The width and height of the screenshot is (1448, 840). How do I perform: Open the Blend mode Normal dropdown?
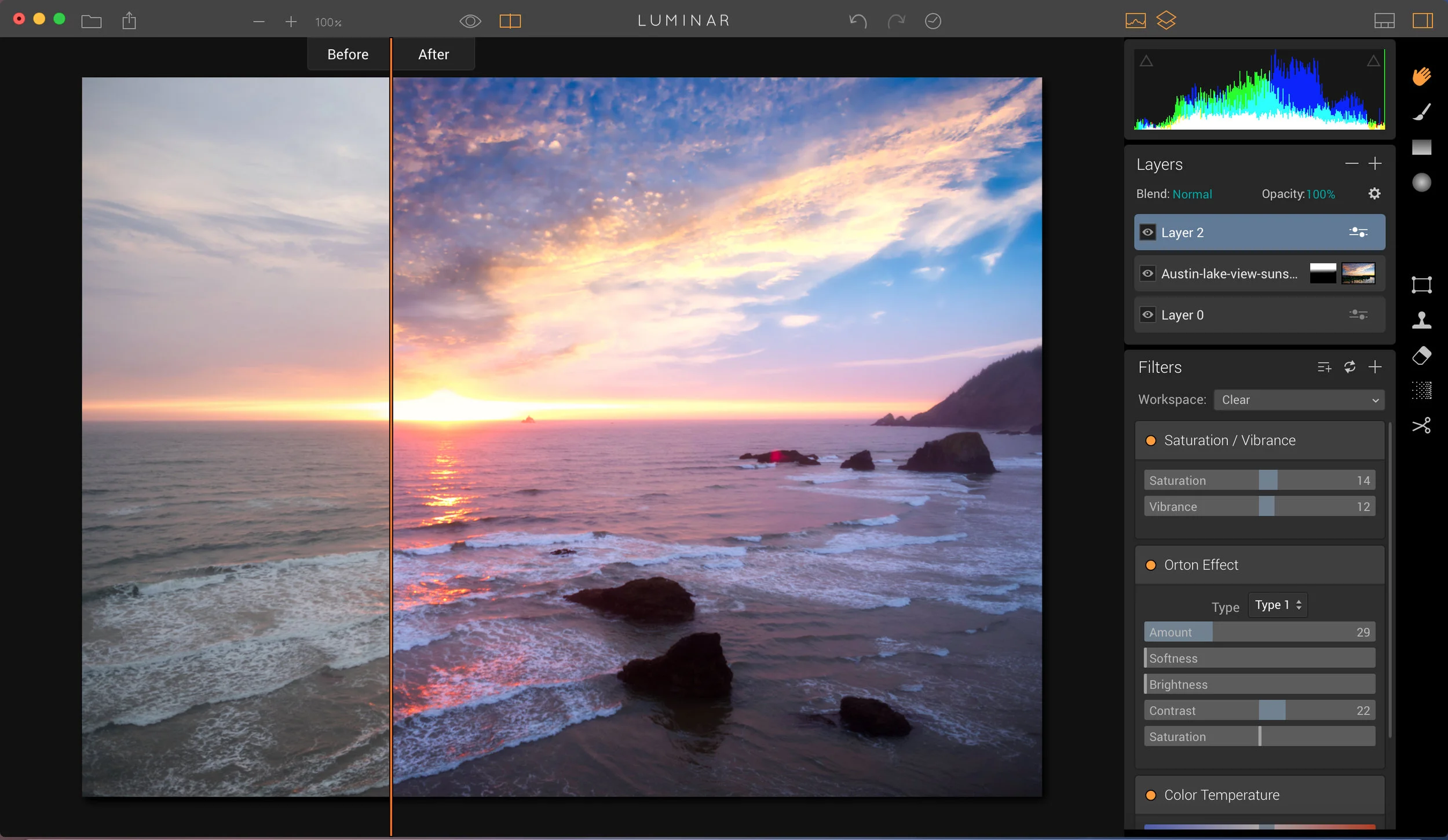1191,195
